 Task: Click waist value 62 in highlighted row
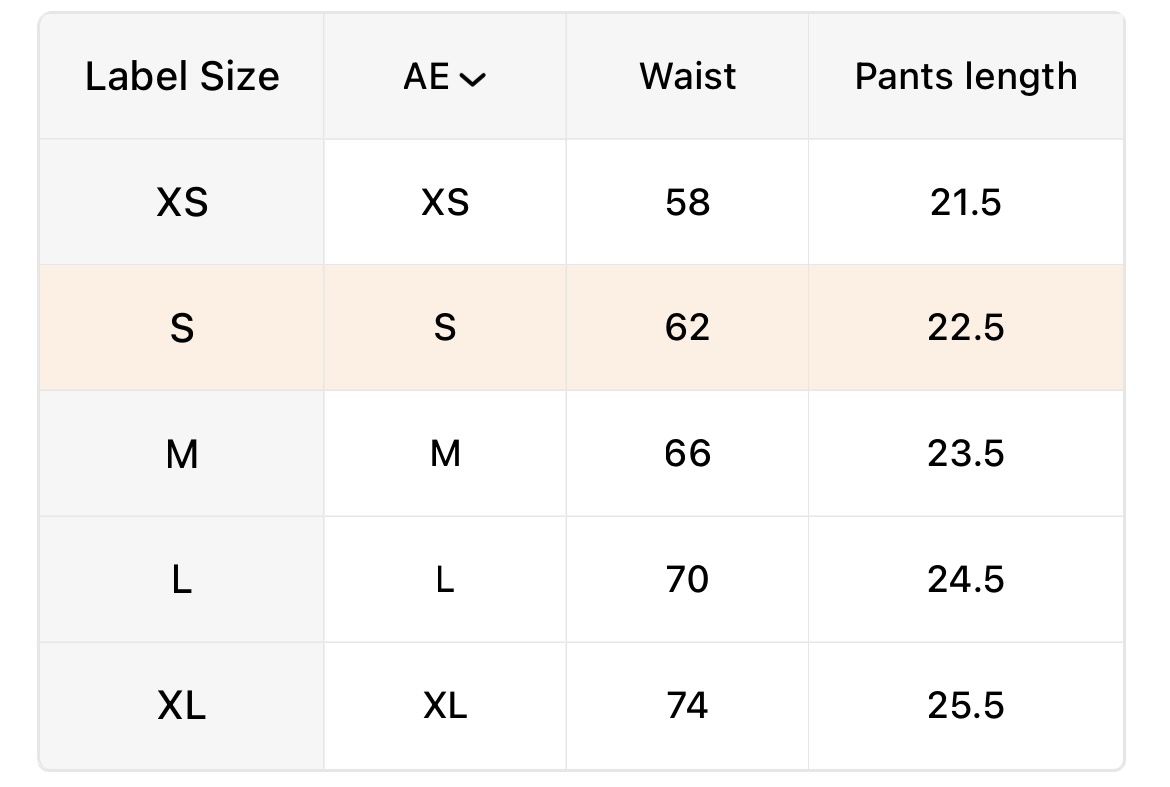coord(687,328)
